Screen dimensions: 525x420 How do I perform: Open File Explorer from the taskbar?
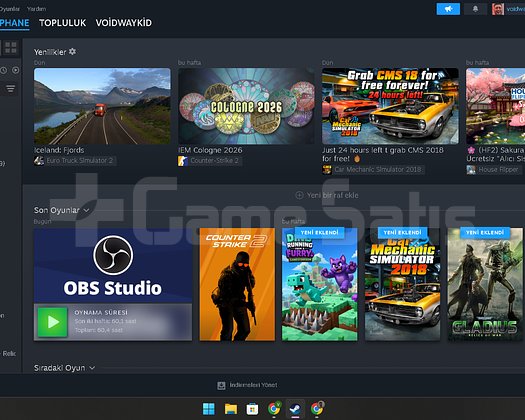[231, 409]
